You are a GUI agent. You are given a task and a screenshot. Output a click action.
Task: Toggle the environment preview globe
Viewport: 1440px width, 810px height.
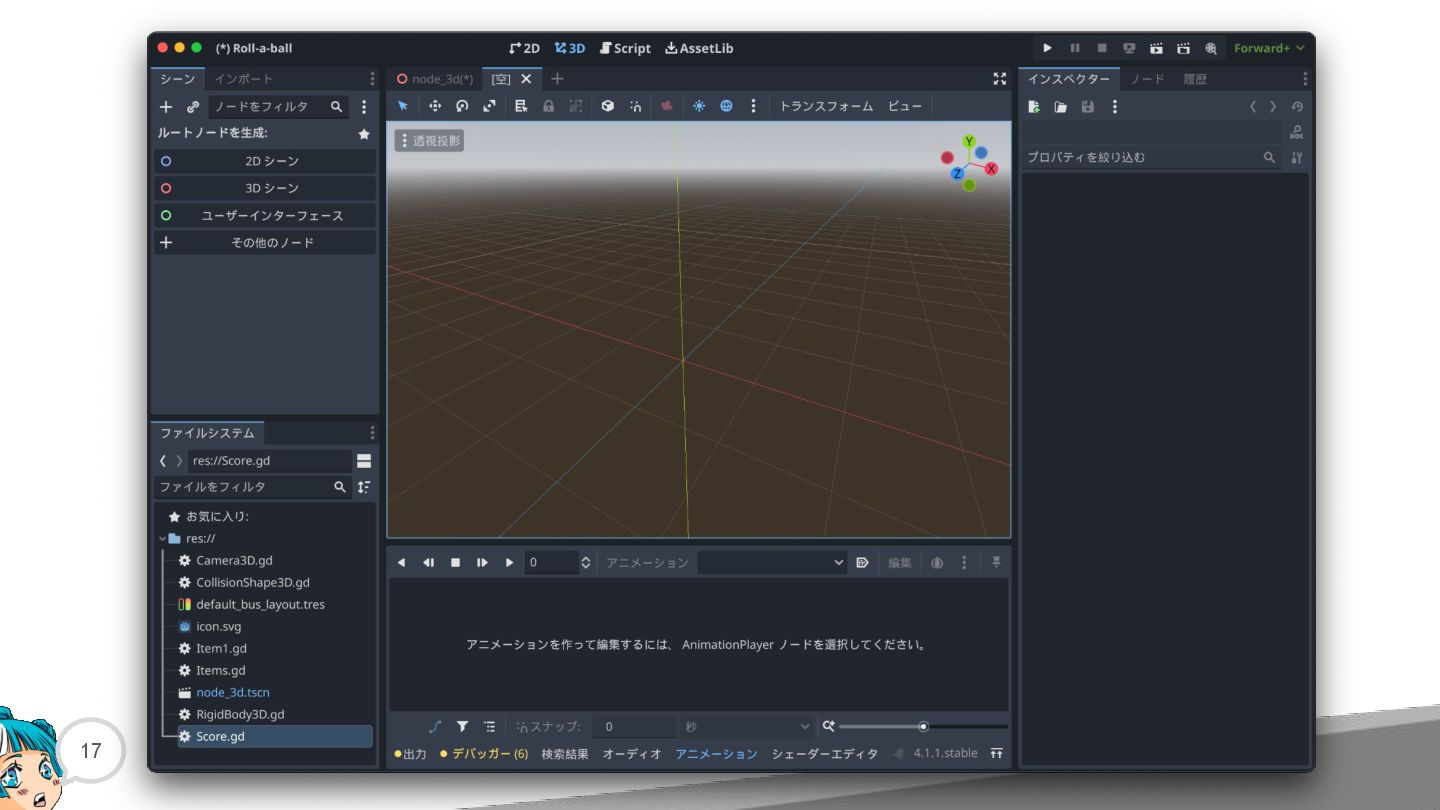pyautogui.click(x=727, y=106)
